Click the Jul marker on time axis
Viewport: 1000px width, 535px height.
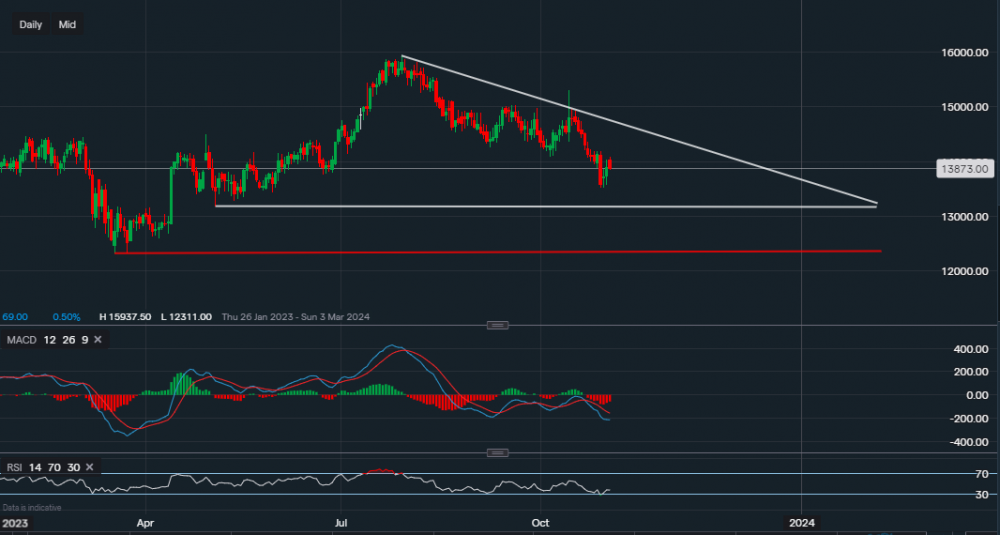342,523
